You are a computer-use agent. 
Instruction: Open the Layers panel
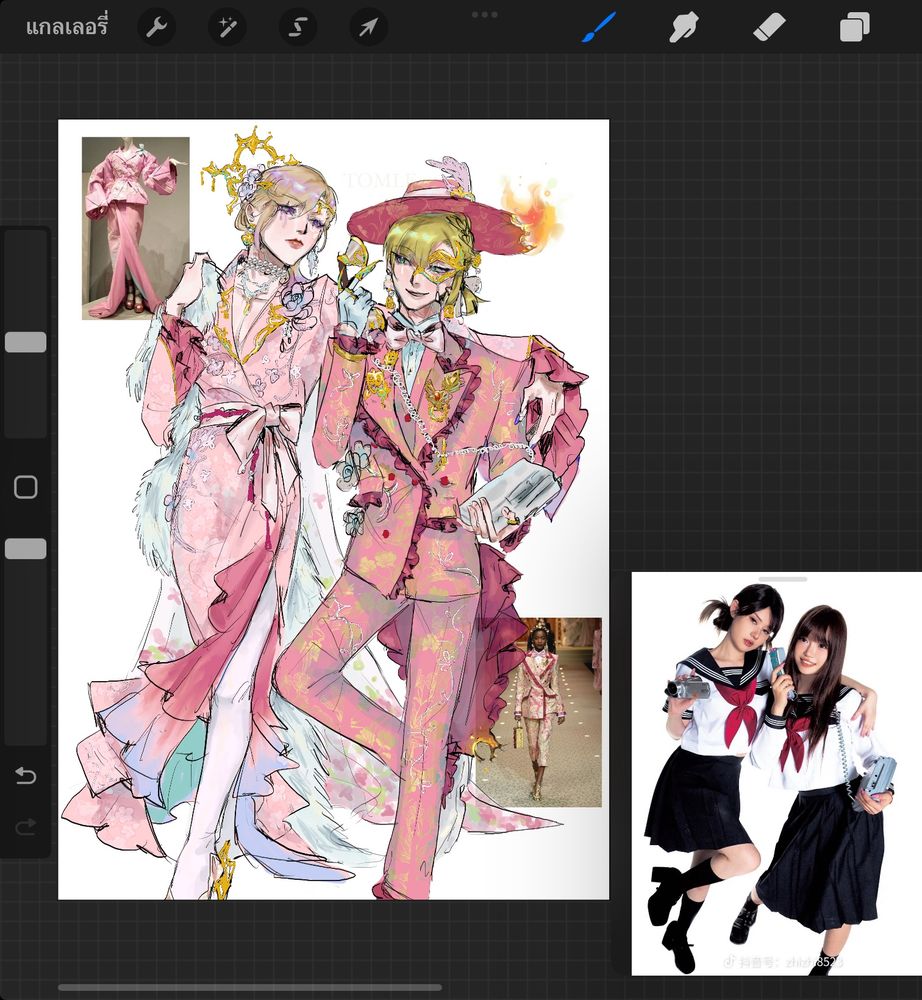point(853,27)
